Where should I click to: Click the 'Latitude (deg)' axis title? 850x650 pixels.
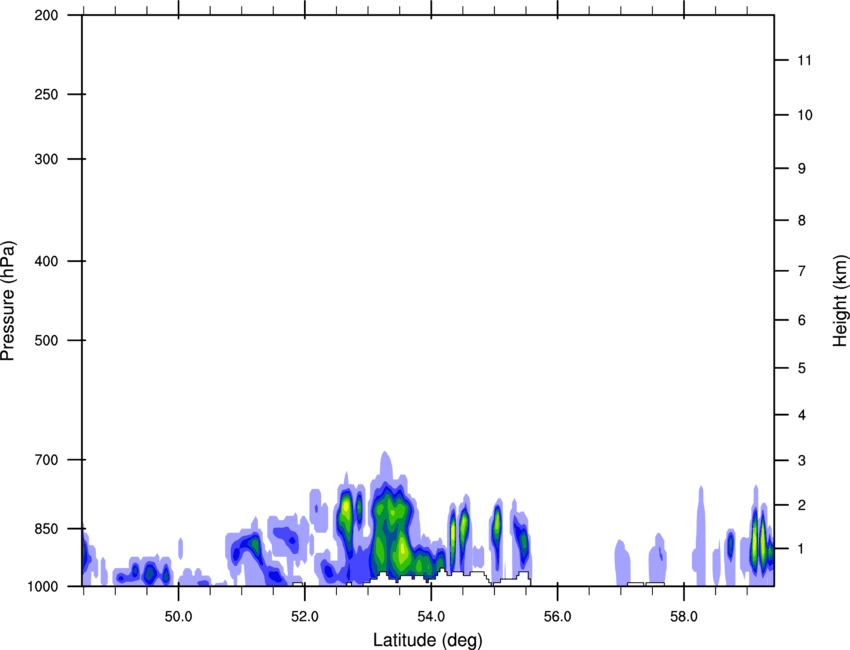428,640
